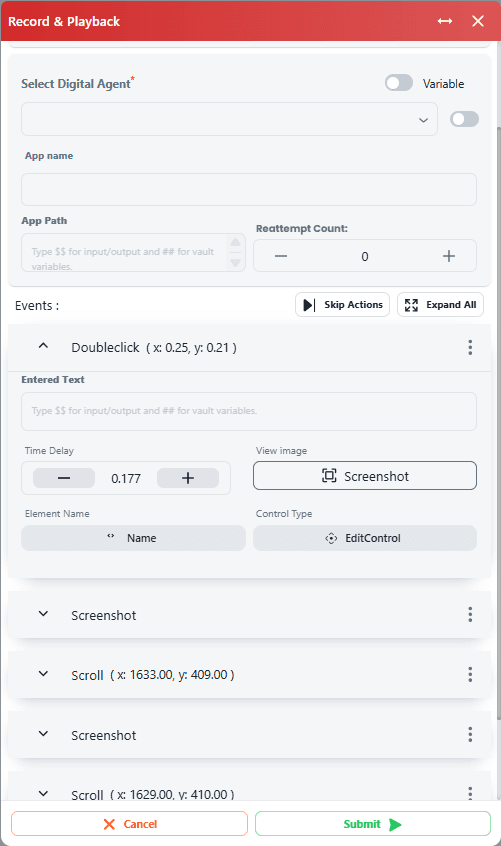
Task: Click the Element Name 'Name' button
Action: pyautogui.click(x=133, y=538)
